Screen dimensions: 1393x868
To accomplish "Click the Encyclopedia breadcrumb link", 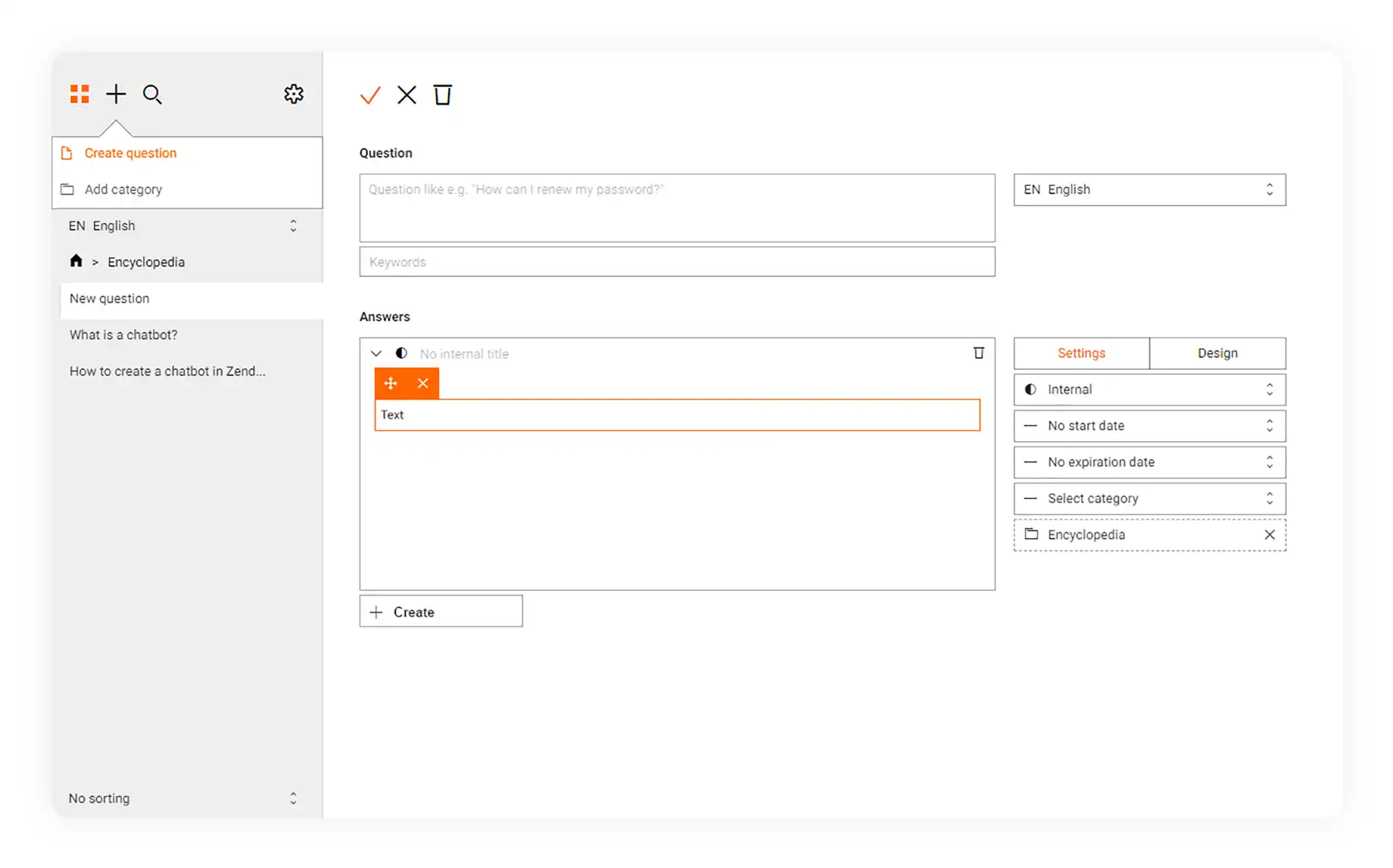I will (146, 262).
